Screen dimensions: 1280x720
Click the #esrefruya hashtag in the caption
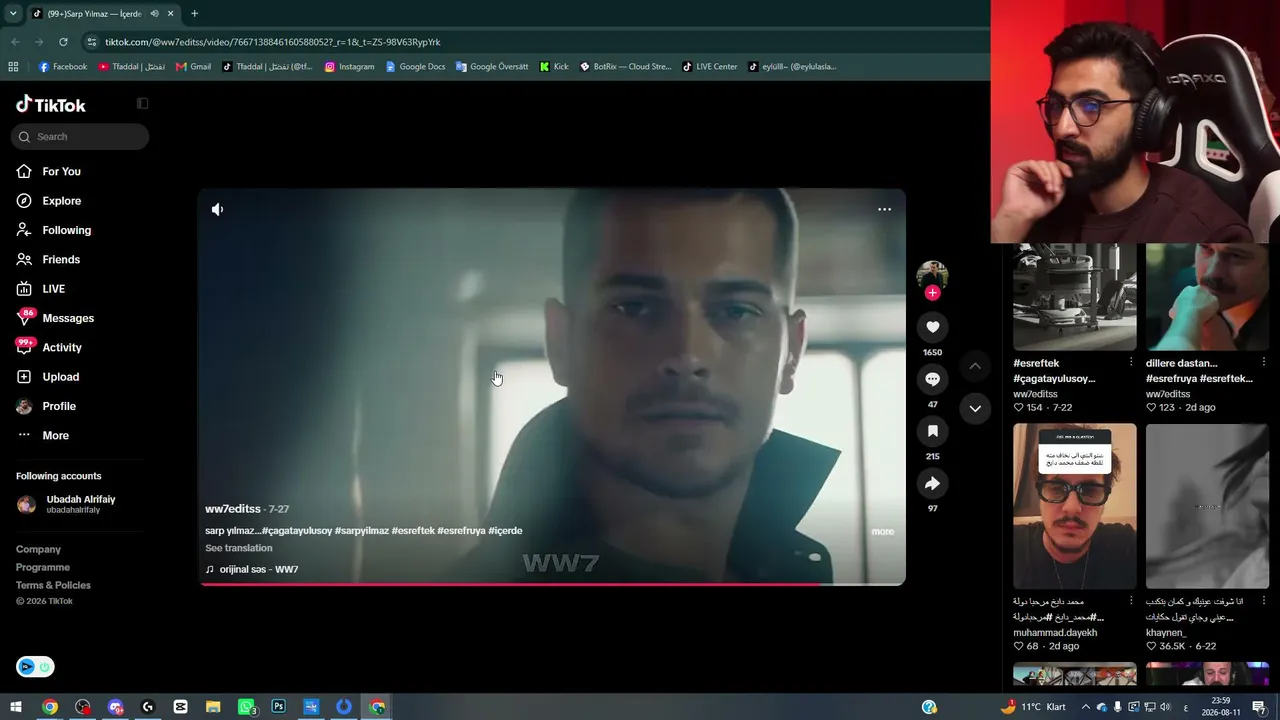[461, 531]
